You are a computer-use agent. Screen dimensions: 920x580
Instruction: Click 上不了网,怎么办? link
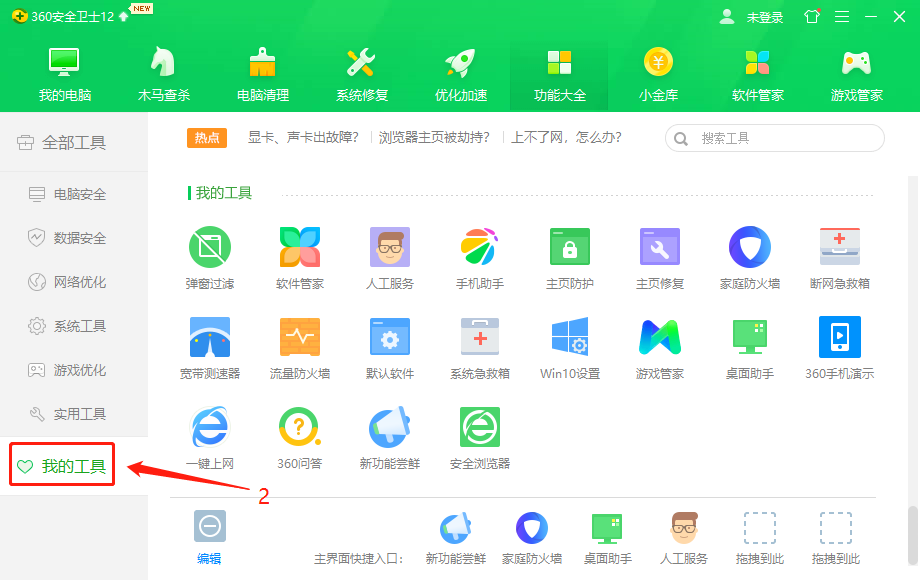[566, 137]
